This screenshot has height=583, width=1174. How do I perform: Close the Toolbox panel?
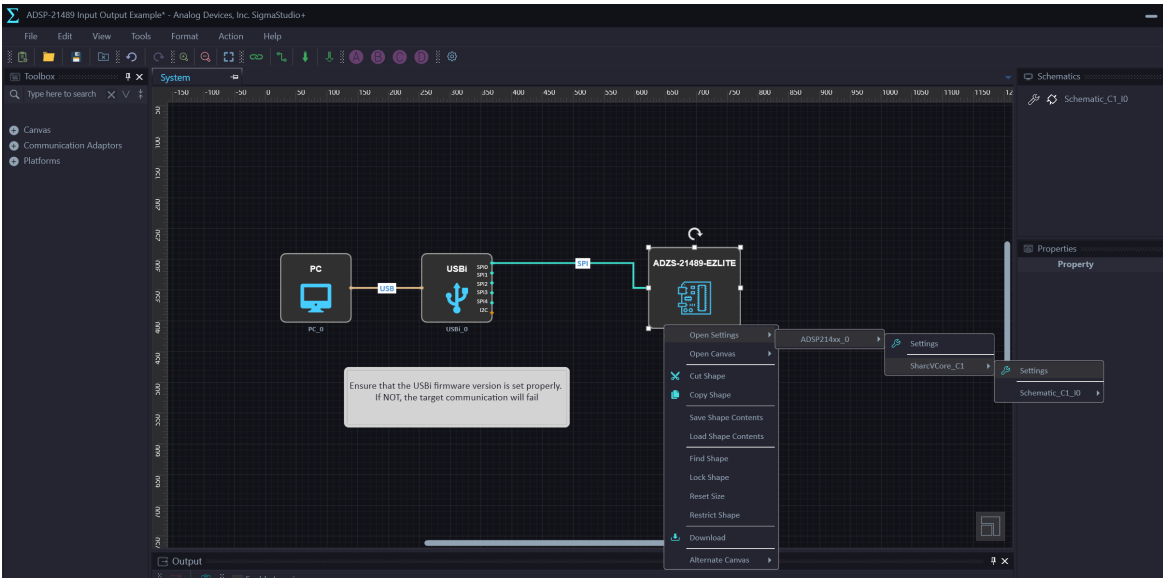tap(139, 76)
